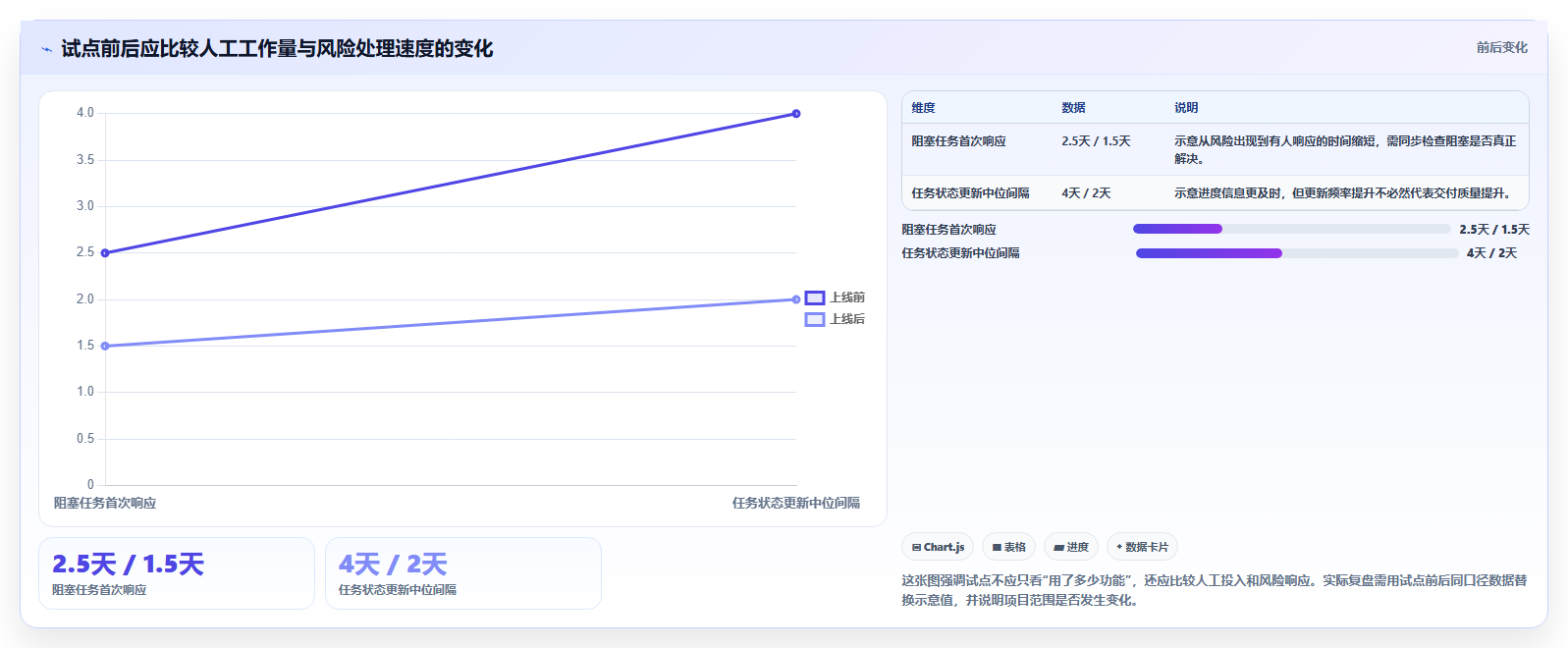Click table cell 任务状态更新中位间隔
The width and height of the screenshot is (1568, 648).
pyautogui.click(x=970, y=193)
